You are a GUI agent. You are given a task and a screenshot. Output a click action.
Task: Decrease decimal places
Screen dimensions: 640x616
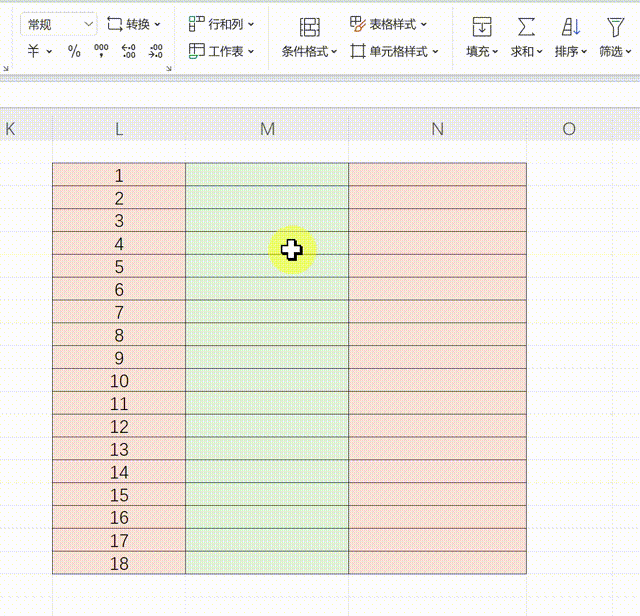point(156,51)
